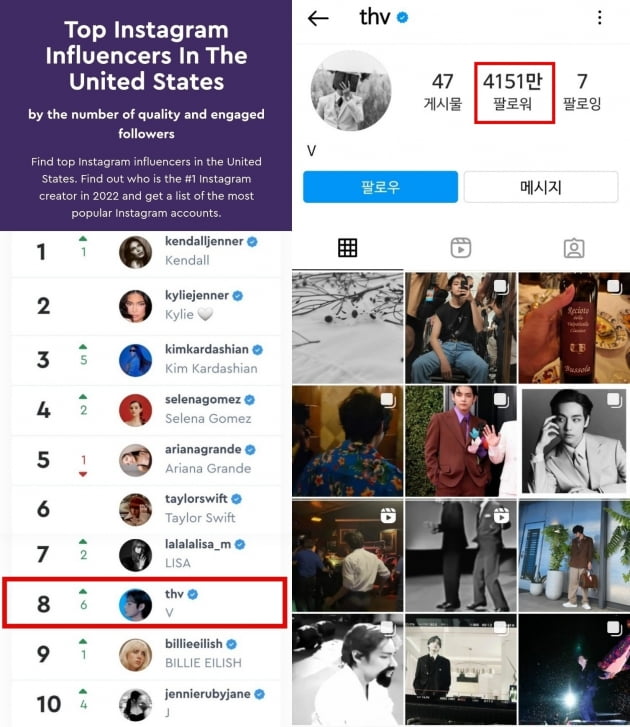Image resolution: width=630 pixels, height=727 pixels.
Task: Open the Reels tab icon
Action: (461, 248)
